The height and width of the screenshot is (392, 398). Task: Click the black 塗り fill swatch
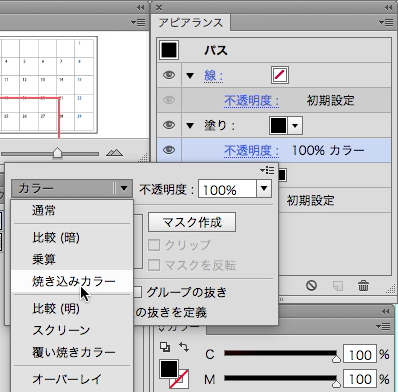click(x=278, y=125)
